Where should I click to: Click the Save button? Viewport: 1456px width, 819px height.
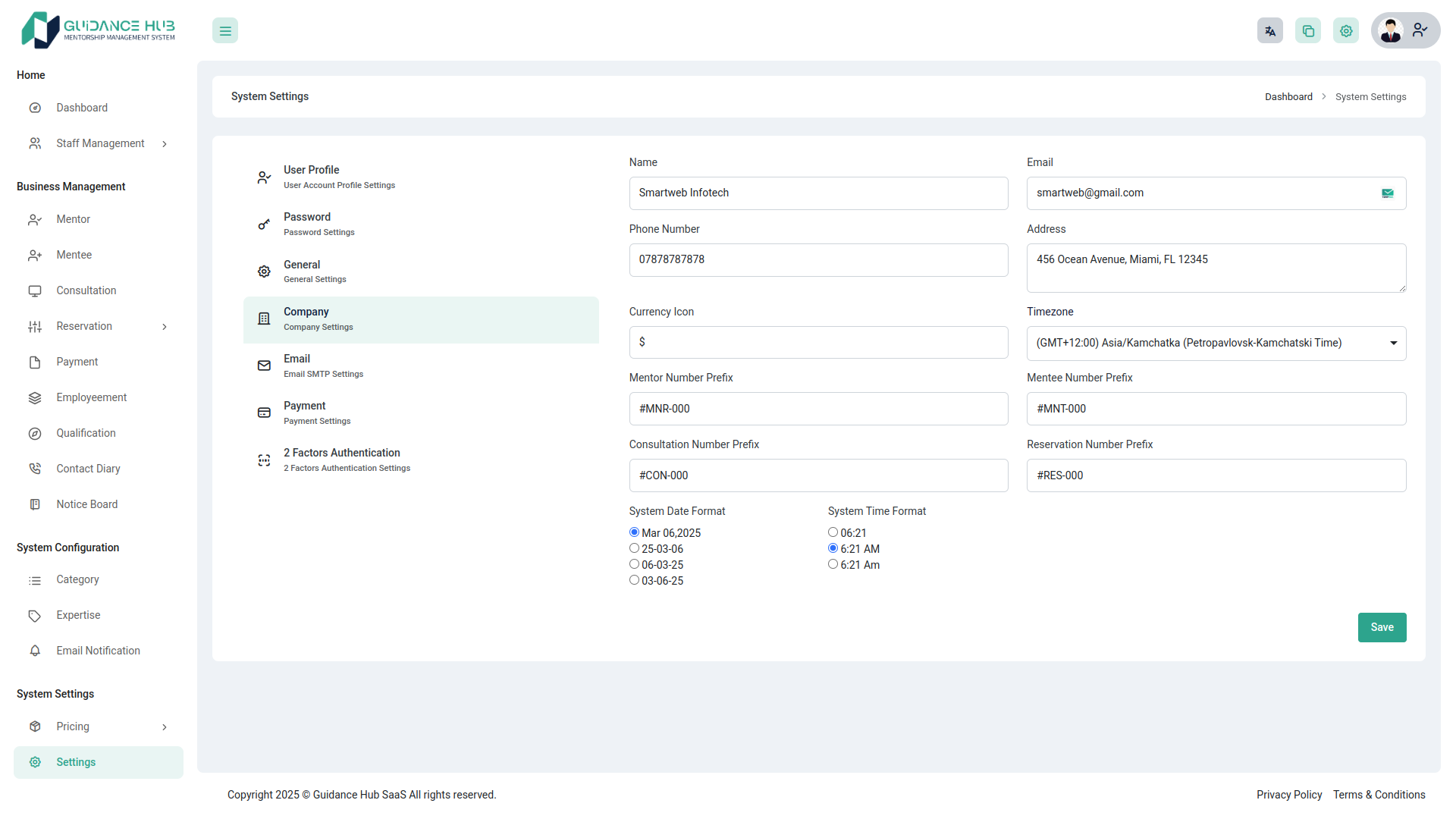pyautogui.click(x=1382, y=627)
